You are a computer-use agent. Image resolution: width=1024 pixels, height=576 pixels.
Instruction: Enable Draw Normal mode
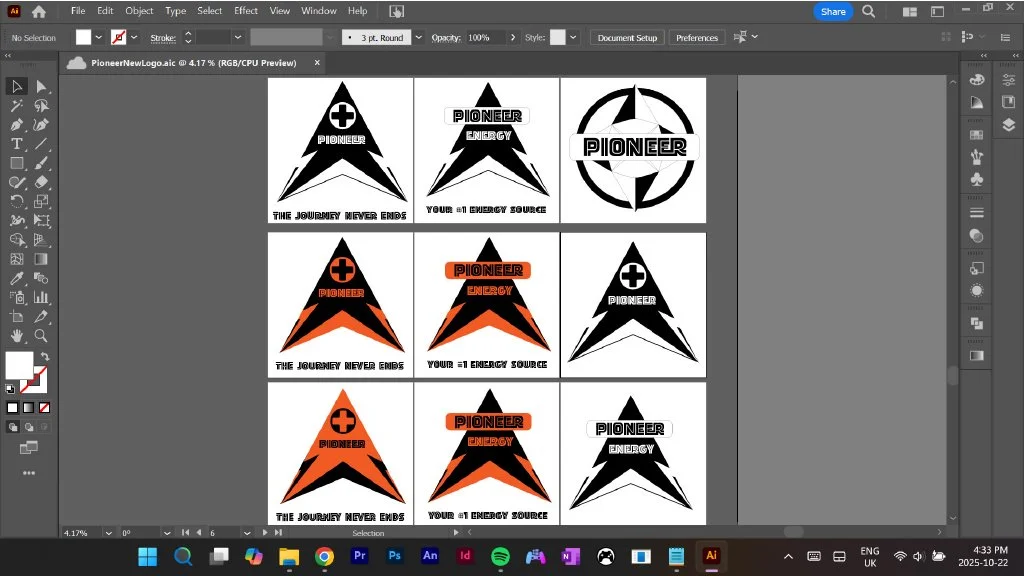12,427
